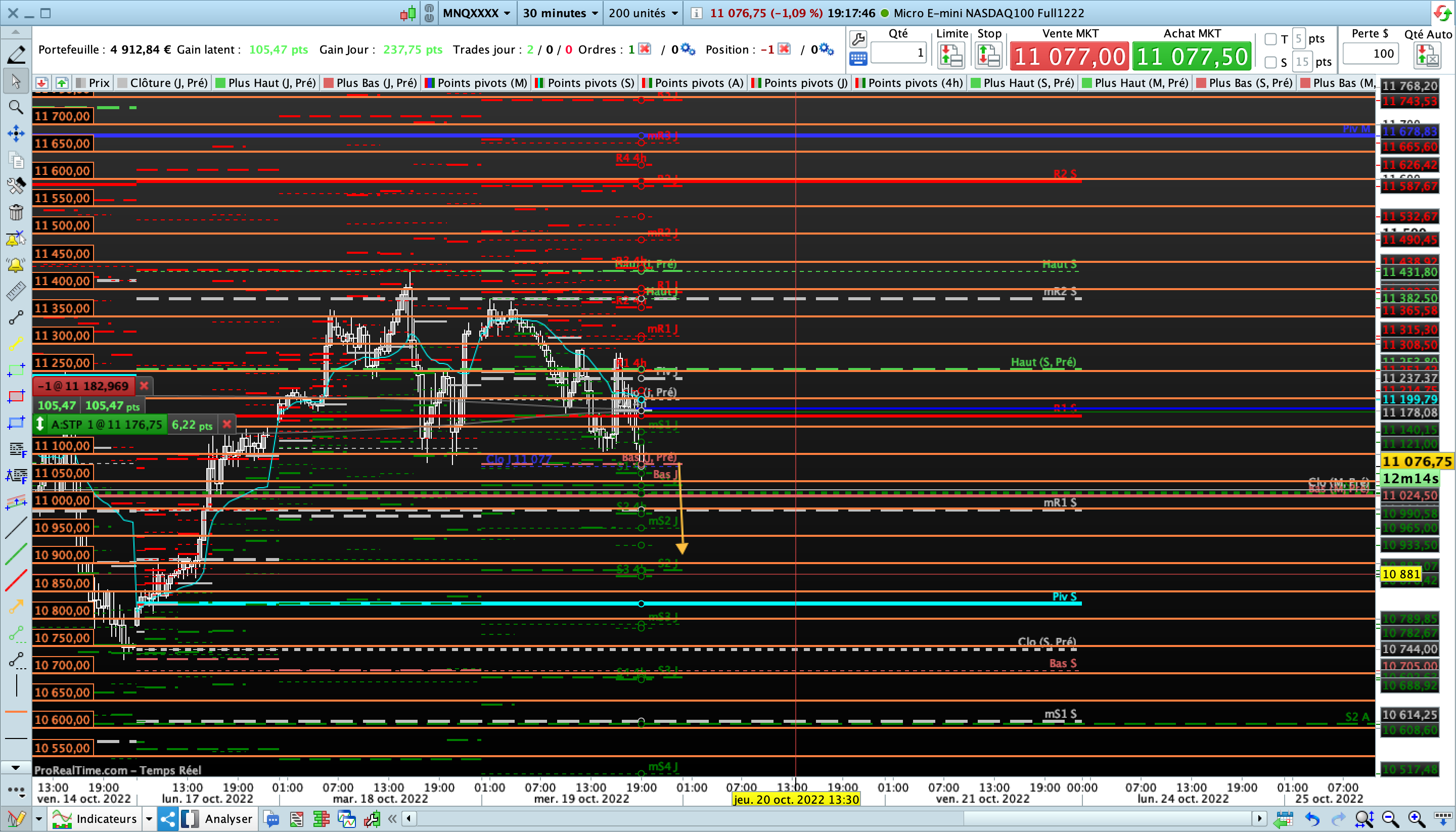The width and height of the screenshot is (1456, 832).
Task: Select the magnifier zoom tool in left sidebar
Action: click(16, 107)
